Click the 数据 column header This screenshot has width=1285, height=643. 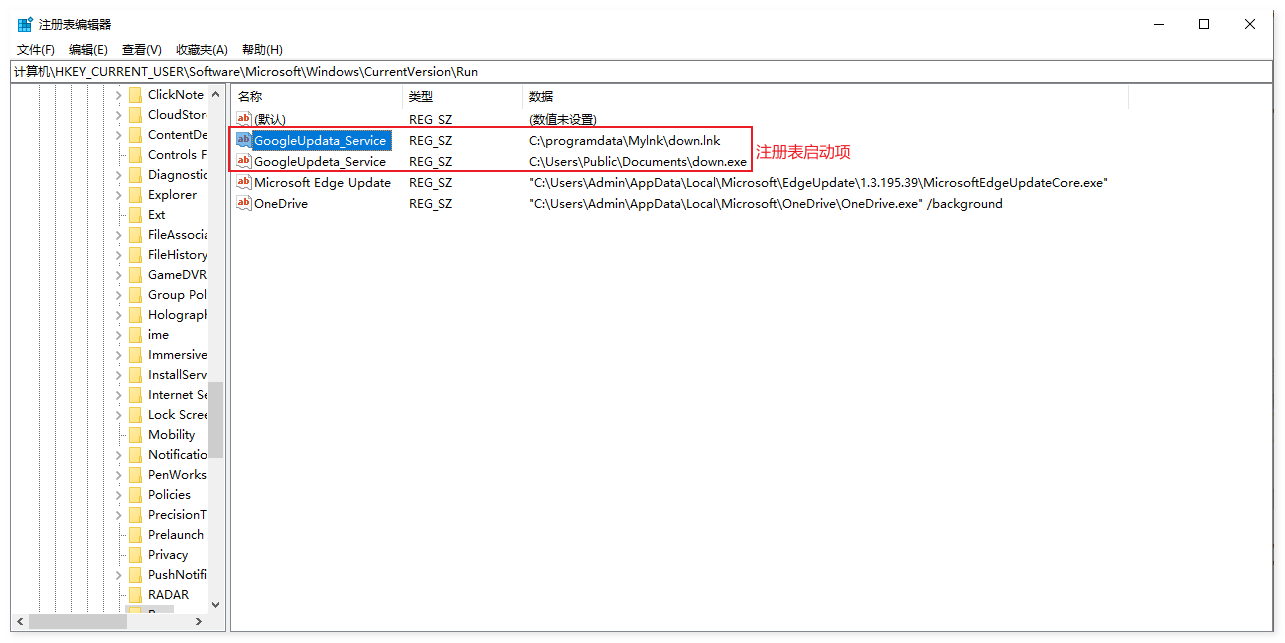coord(541,96)
